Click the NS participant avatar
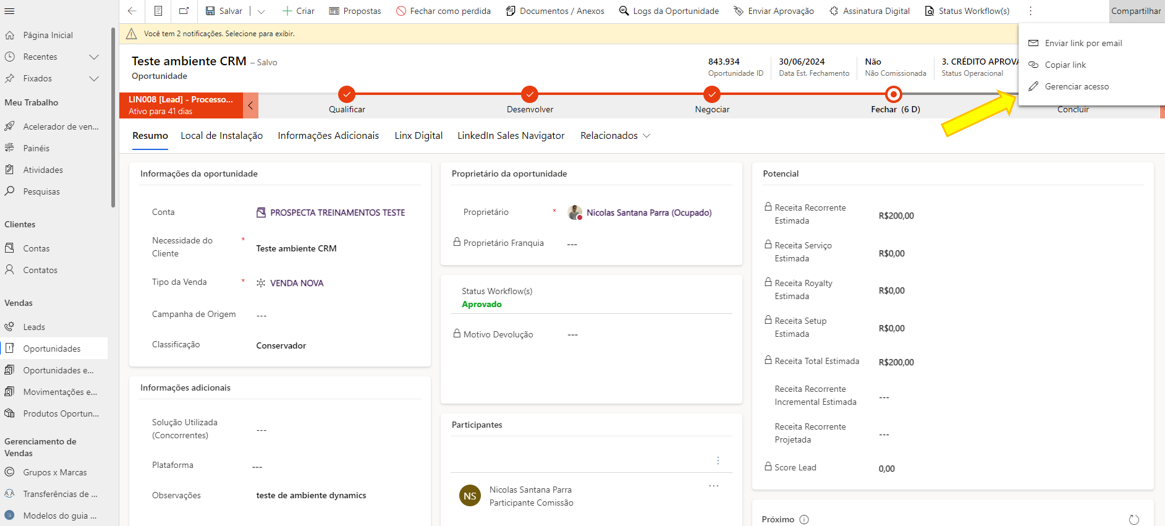This screenshot has width=1165, height=526. coord(470,496)
